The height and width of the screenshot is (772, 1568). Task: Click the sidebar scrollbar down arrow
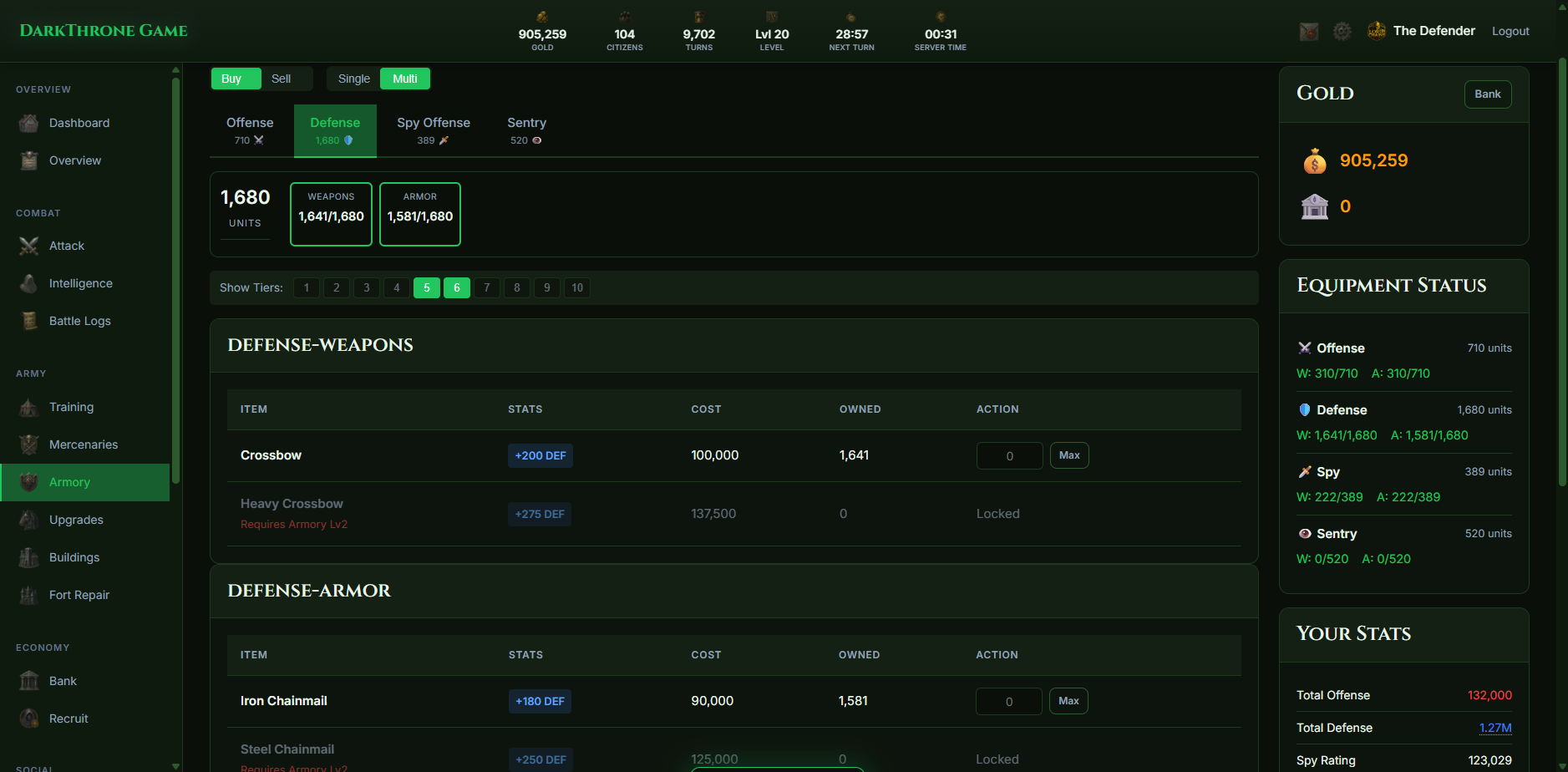(x=175, y=765)
